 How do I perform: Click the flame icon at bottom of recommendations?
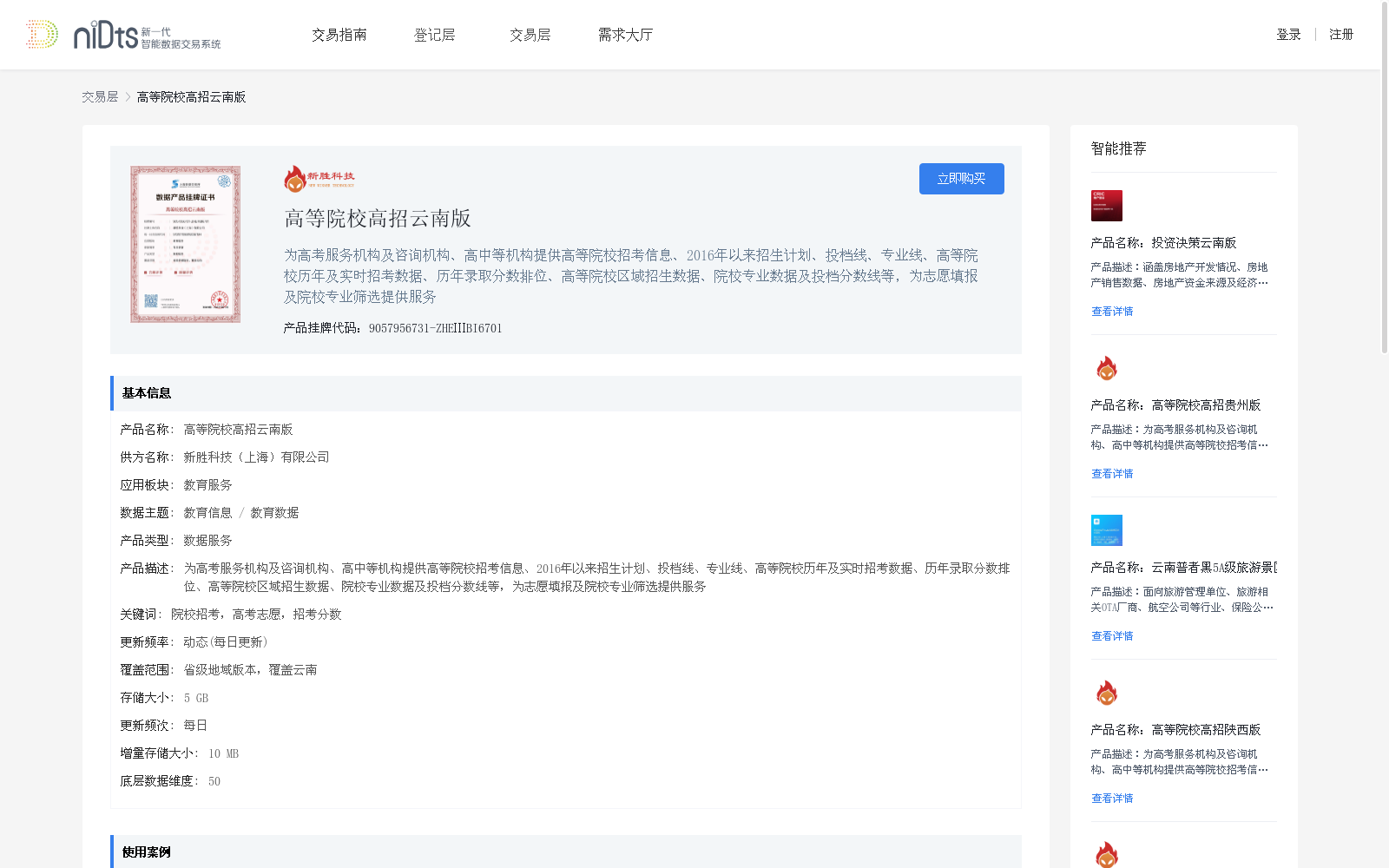(1107, 854)
